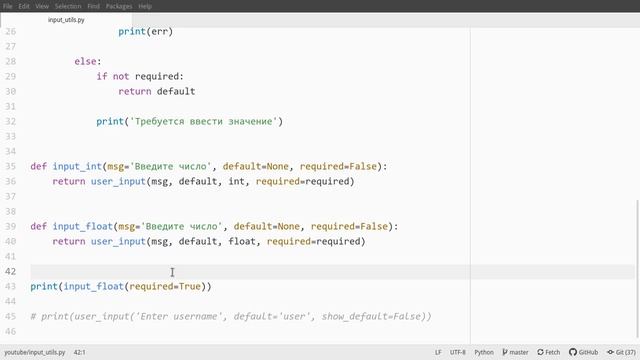This screenshot has height=360, width=640.
Task: Click the 42:1 cursor position indicator
Action: click(80, 352)
